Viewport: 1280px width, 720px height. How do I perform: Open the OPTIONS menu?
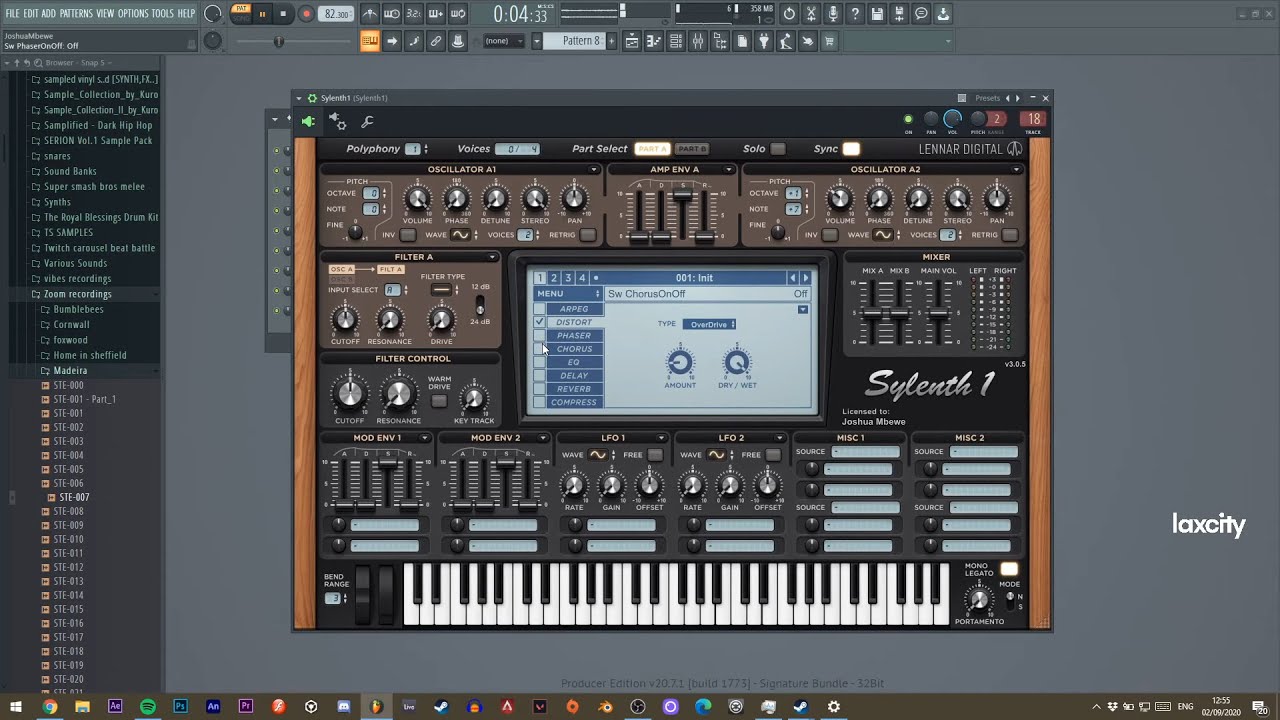[133, 14]
